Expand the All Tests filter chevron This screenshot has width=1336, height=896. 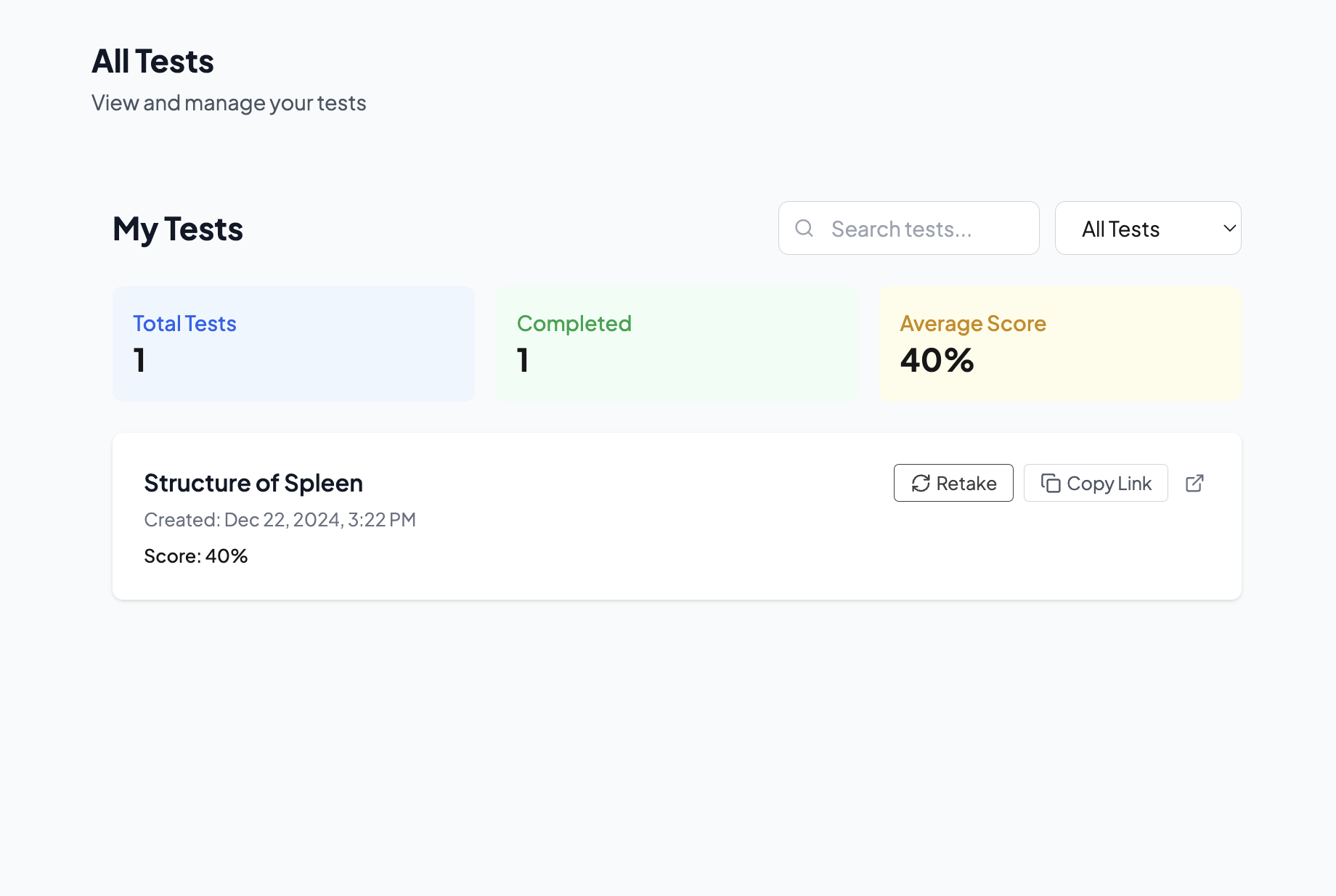1229,229
